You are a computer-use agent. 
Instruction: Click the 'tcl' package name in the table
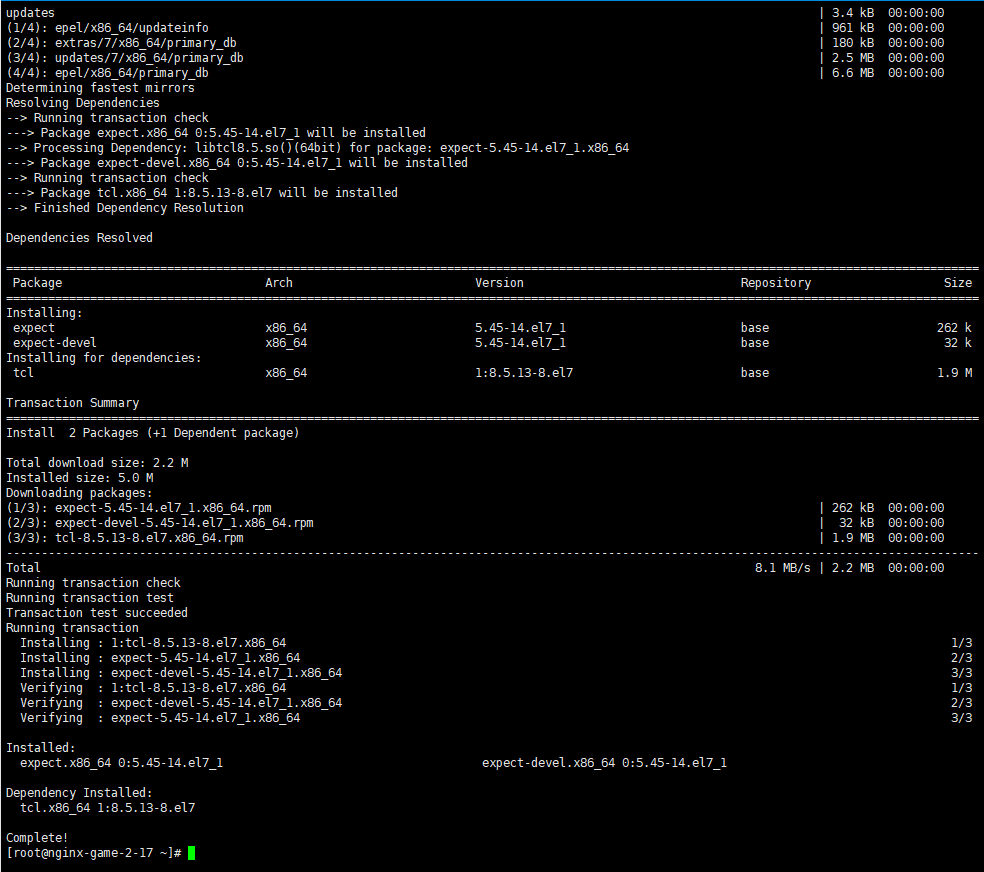click(23, 373)
